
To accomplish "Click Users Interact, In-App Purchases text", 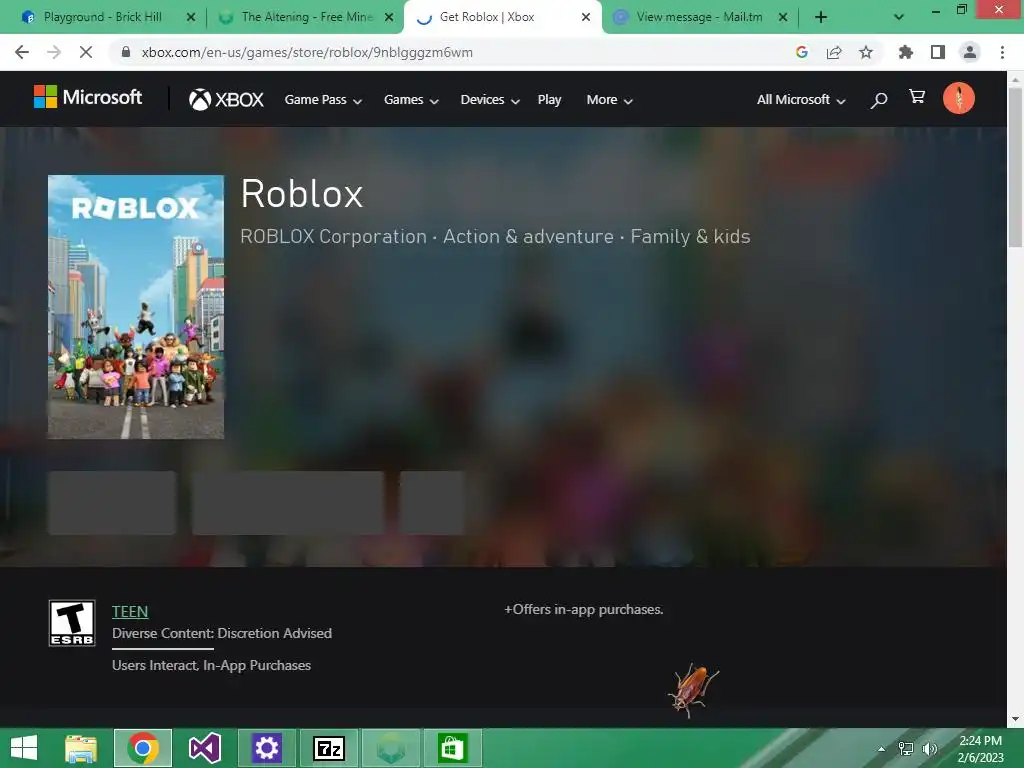I will click(212, 665).
